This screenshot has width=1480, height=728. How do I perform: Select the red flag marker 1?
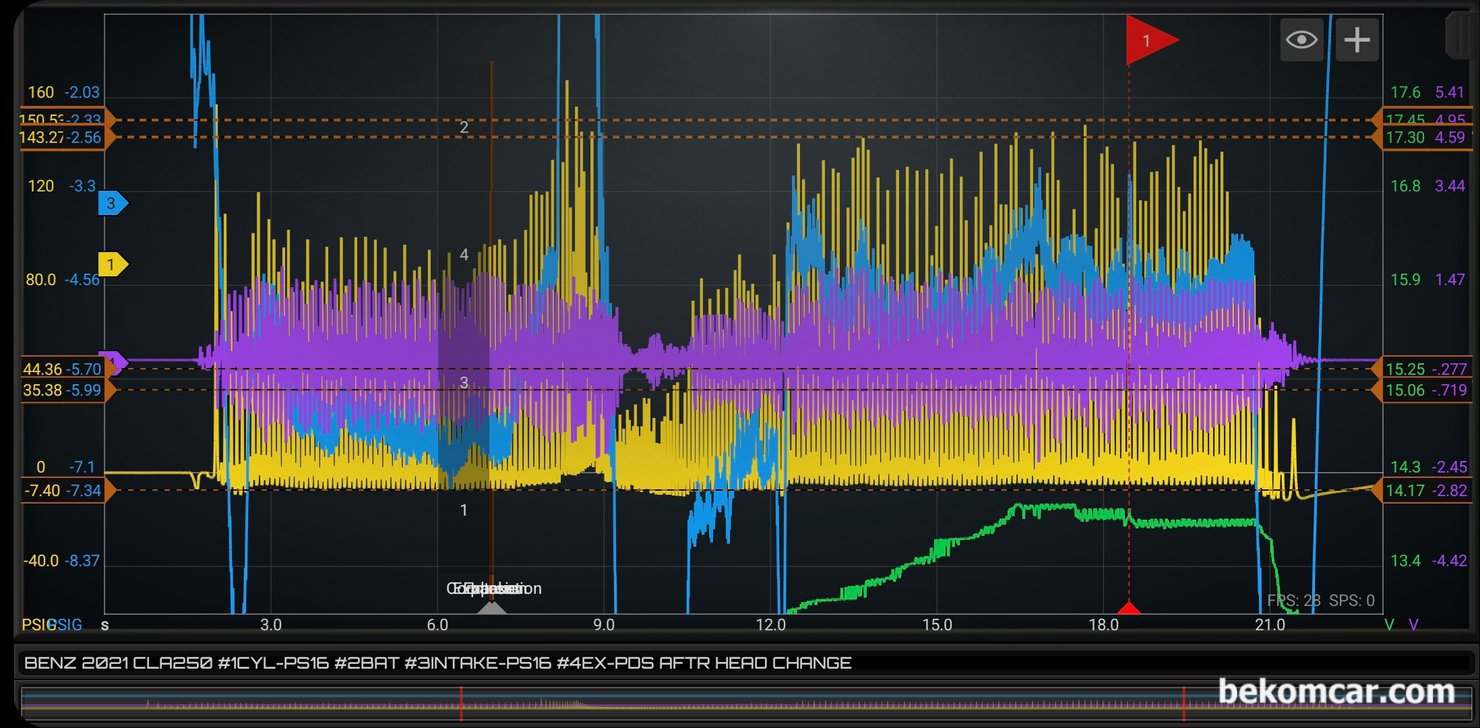(1152, 40)
